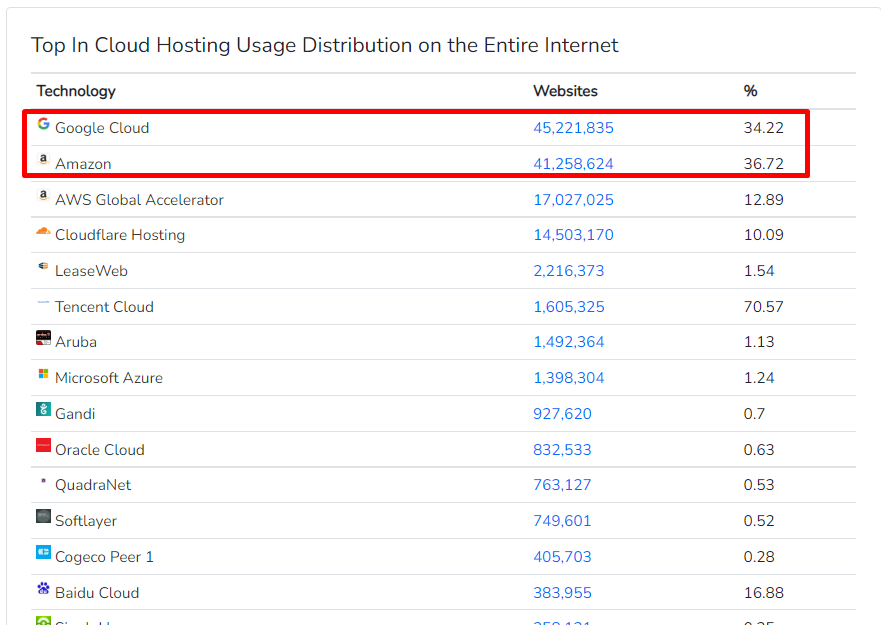The width and height of the screenshot is (881, 625).
Task: Click the 16.88 percentage value
Action: pos(764,592)
